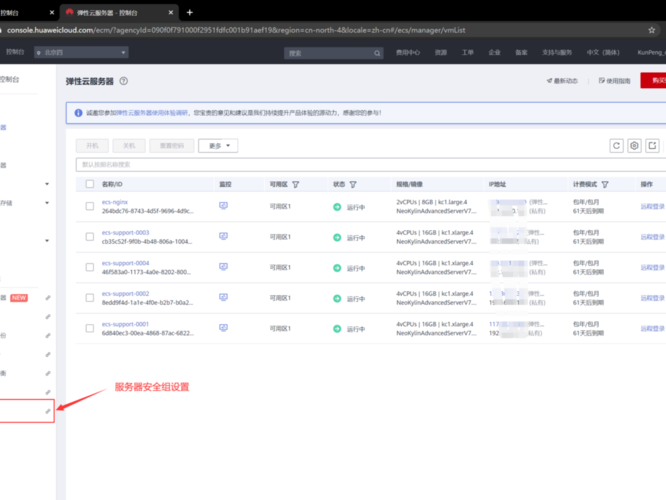Click the info icon in the survey banner

pos(79,113)
